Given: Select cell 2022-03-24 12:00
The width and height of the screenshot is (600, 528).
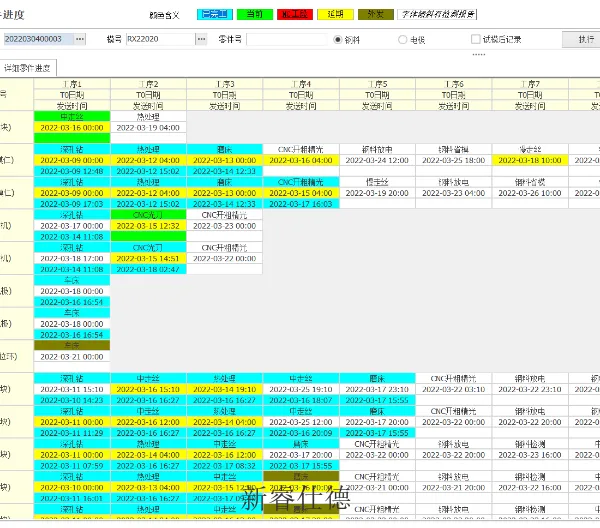Looking at the screenshot, I should [377, 160].
